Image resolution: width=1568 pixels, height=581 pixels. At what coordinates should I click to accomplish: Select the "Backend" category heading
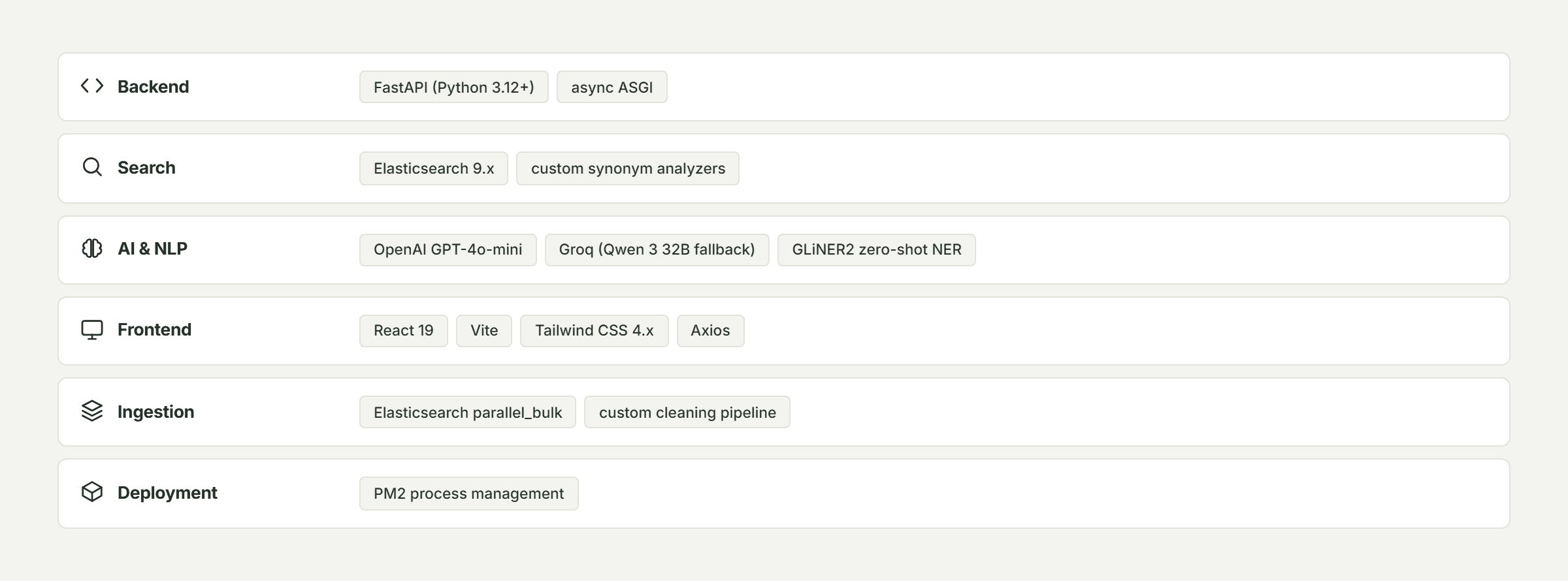pyautogui.click(x=153, y=87)
